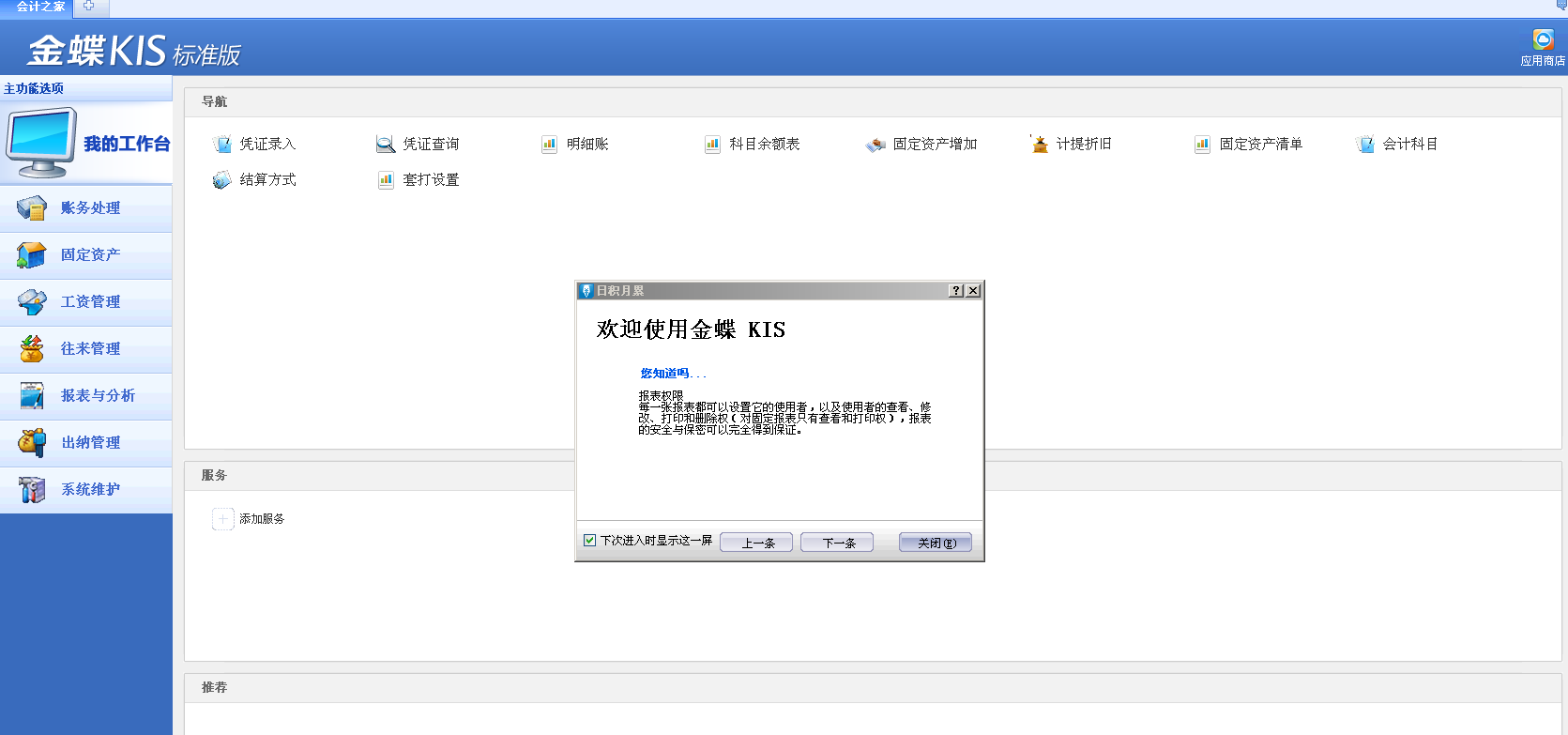
Task: Open 固定资产 module label
Action: tap(91, 254)
